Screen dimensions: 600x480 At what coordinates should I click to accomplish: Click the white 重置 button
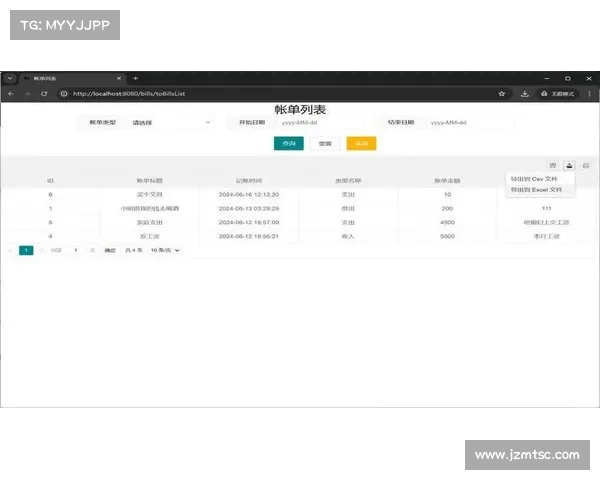point(325,144)
